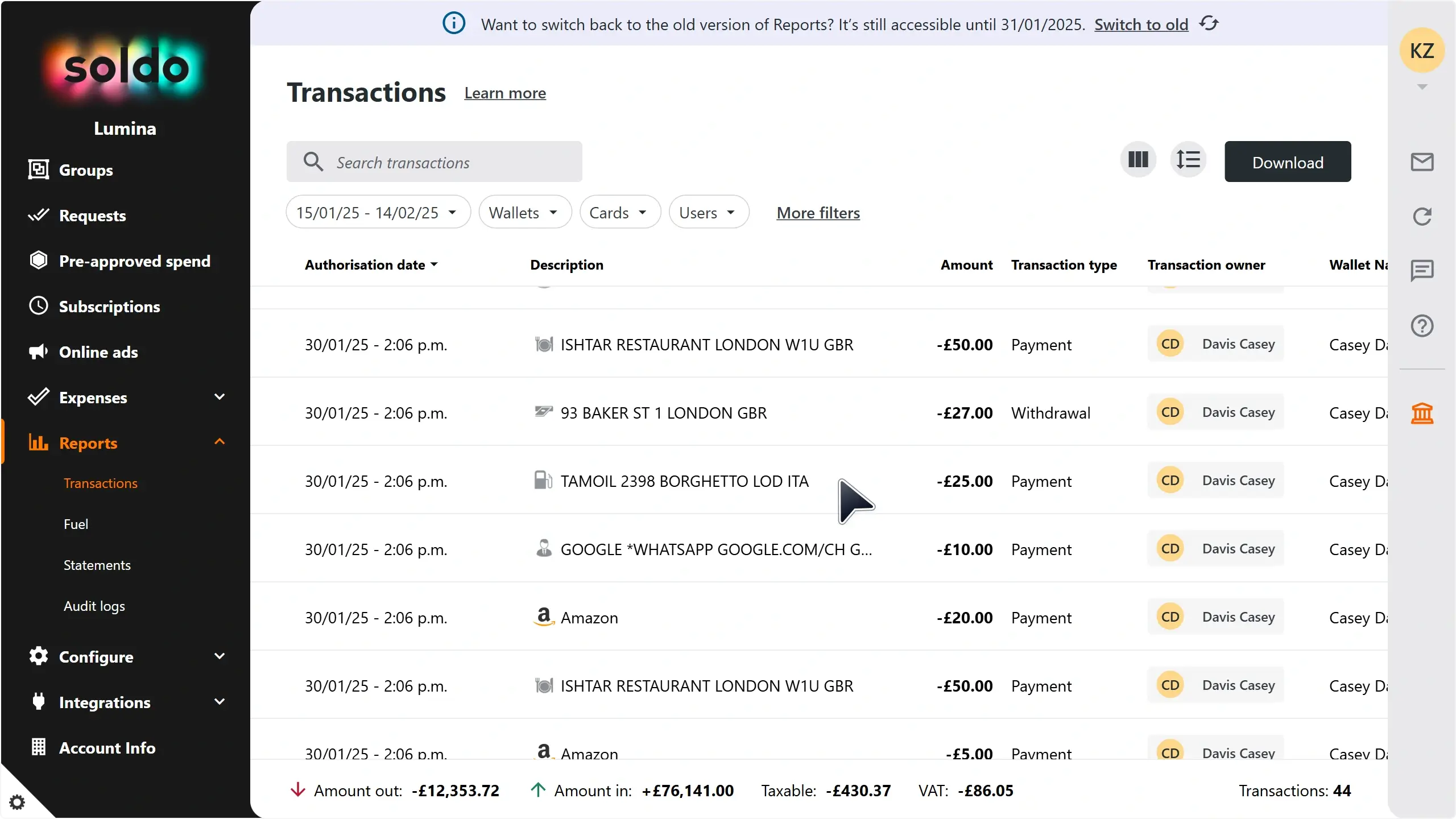Click the search magnifier icon
The height and width of the screenshot is (819, 1456).
point(313,162)
